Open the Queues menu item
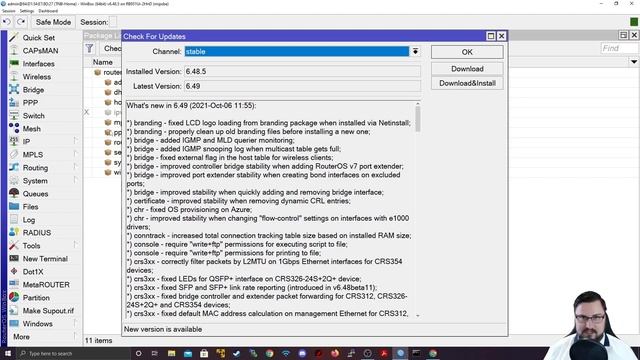Image resolution: width=640 pixels, height=360 pixels. (x=35, y=193)
